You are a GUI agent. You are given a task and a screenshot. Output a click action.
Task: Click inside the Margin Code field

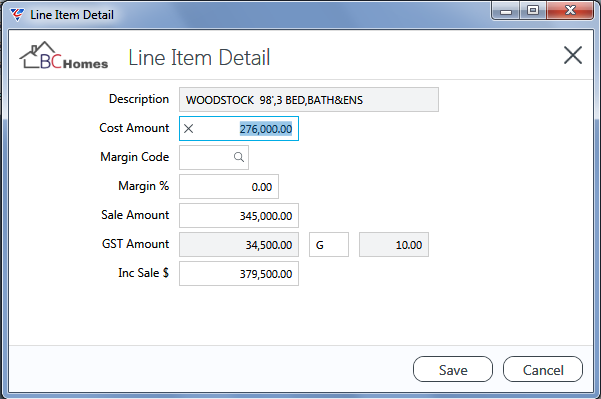pyautogui.click(x=214, y=157)
